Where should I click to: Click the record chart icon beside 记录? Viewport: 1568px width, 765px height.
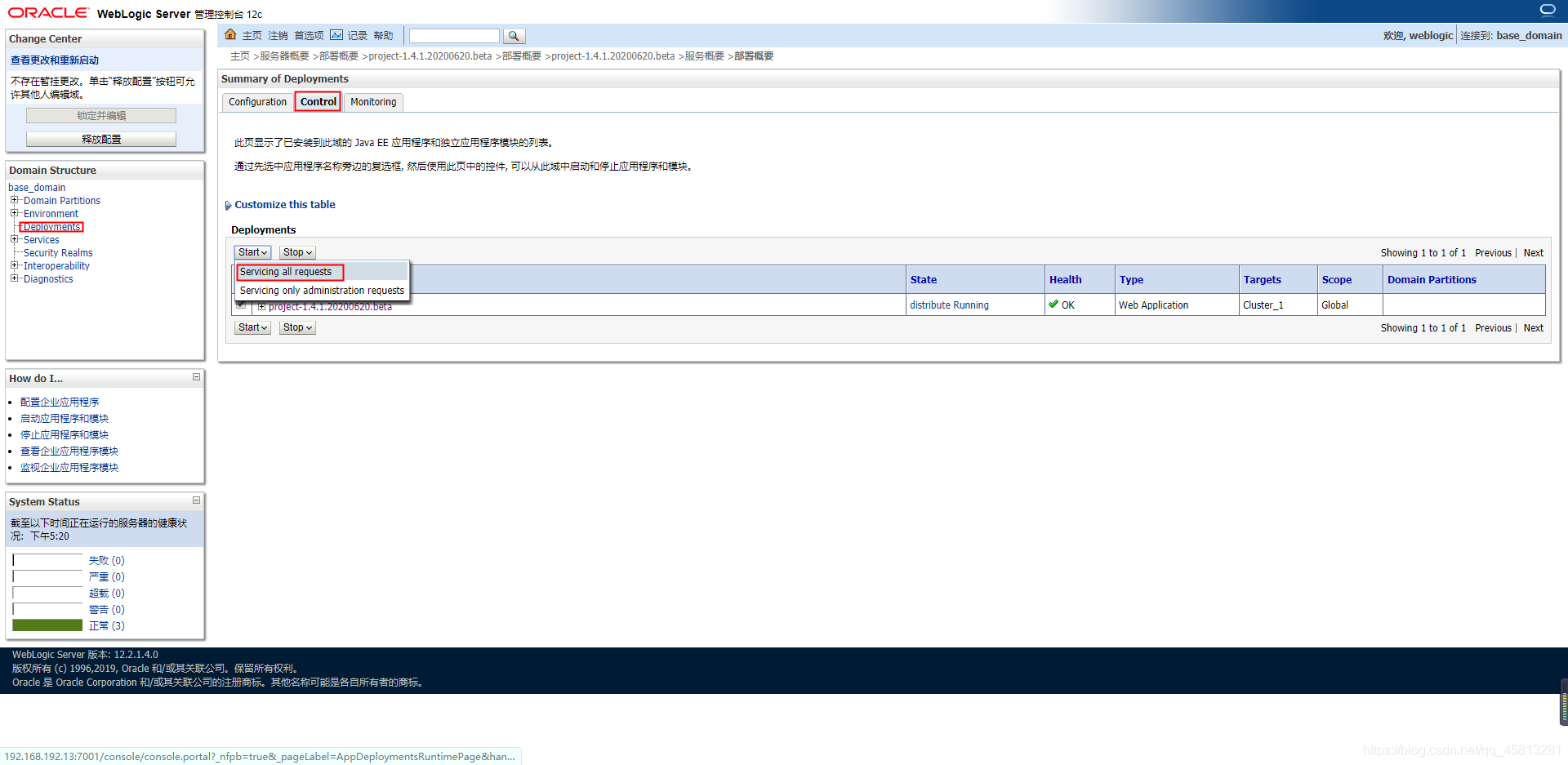click(336, 35)
